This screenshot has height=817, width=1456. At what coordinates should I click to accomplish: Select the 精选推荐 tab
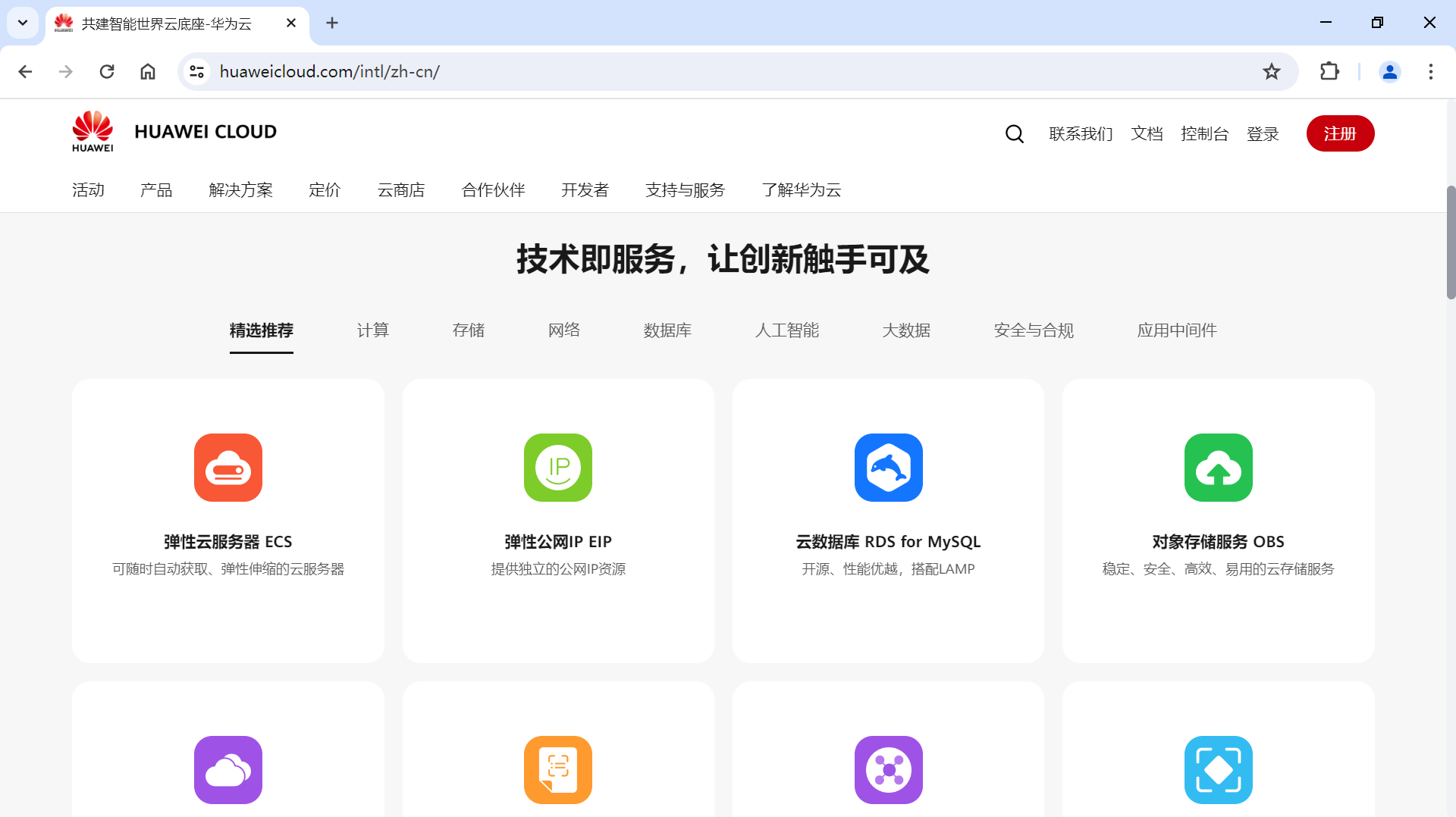click(x=262, y=330)
